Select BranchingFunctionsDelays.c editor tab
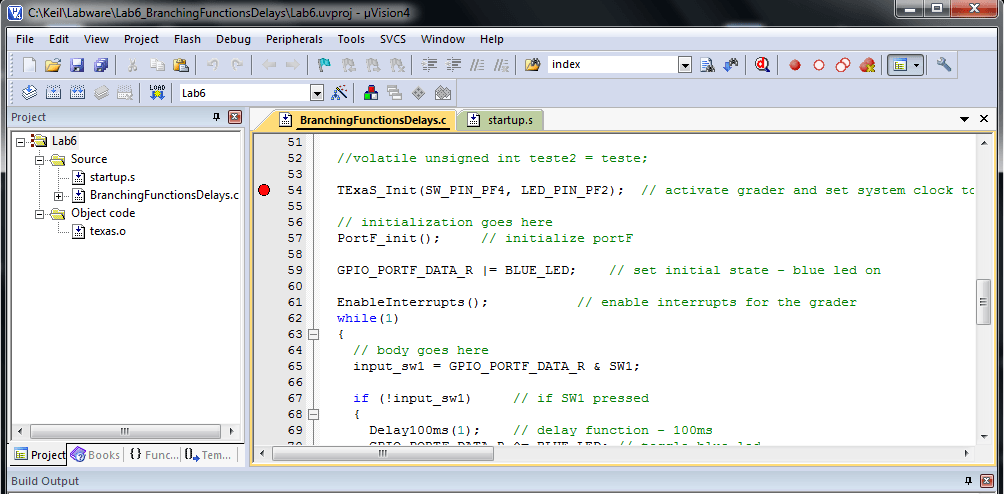This screenshot has width=1004, height=494. (366, 120)
